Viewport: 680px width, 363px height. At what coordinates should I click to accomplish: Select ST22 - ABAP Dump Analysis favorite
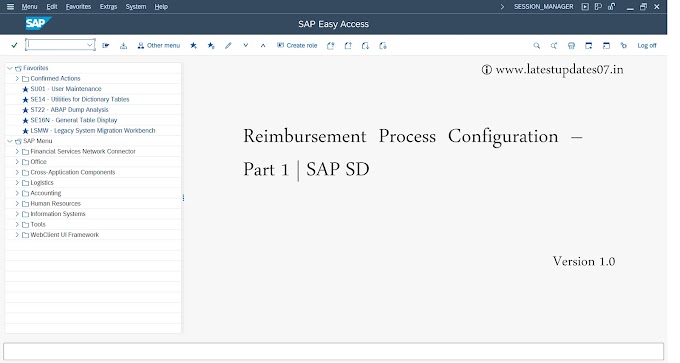click(x=69, y=110)
